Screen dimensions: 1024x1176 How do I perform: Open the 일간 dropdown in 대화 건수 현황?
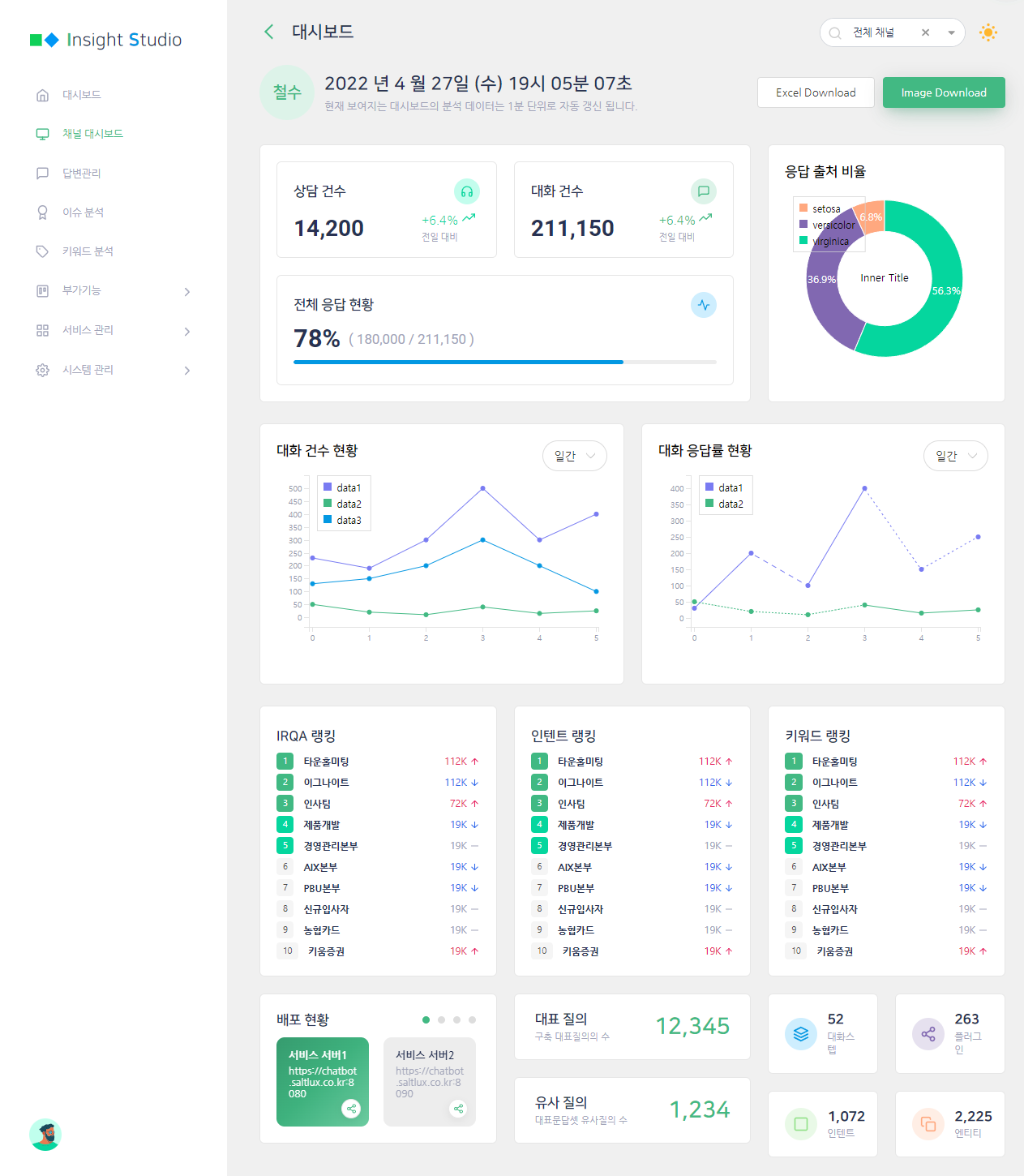(x=574, y=456)
